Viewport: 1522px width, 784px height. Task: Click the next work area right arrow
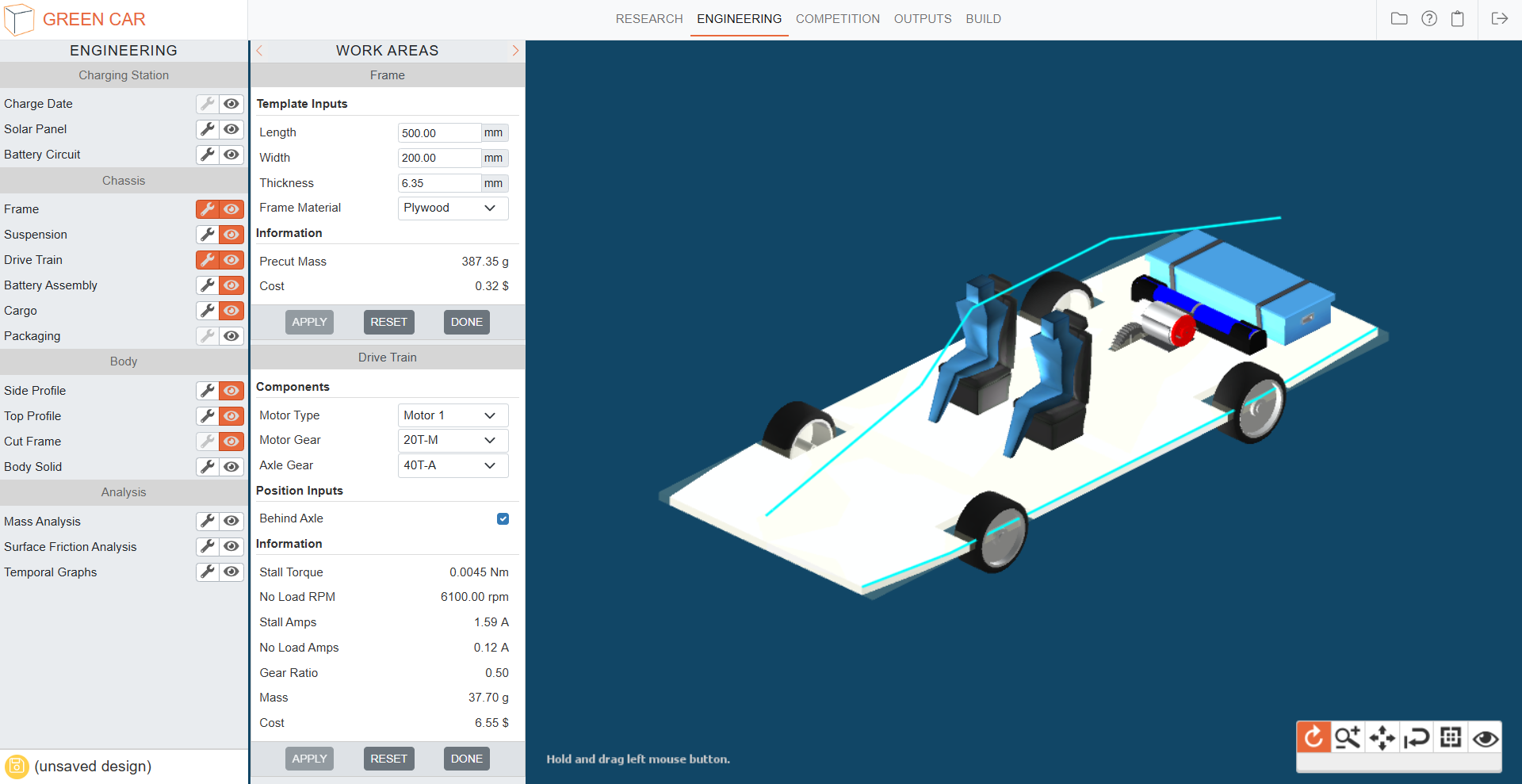tap(515, 51)
